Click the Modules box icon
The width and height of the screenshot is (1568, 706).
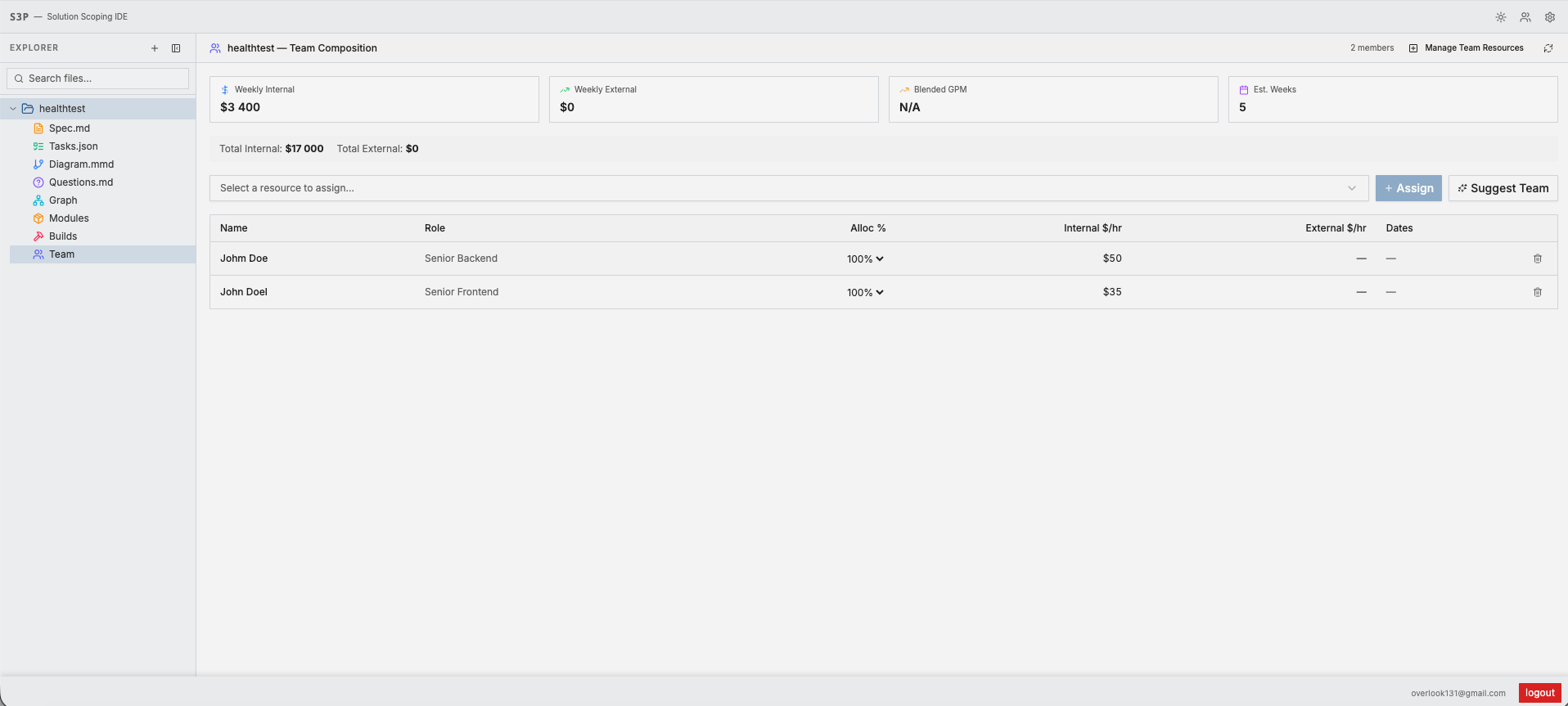point(38,218)
